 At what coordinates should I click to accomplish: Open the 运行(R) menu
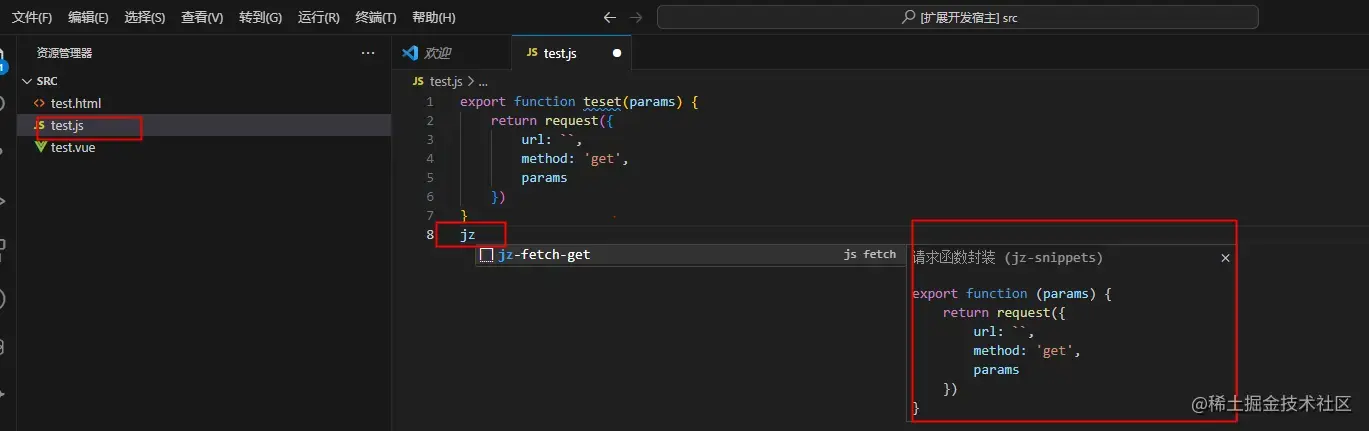click(x=319, y=18)
